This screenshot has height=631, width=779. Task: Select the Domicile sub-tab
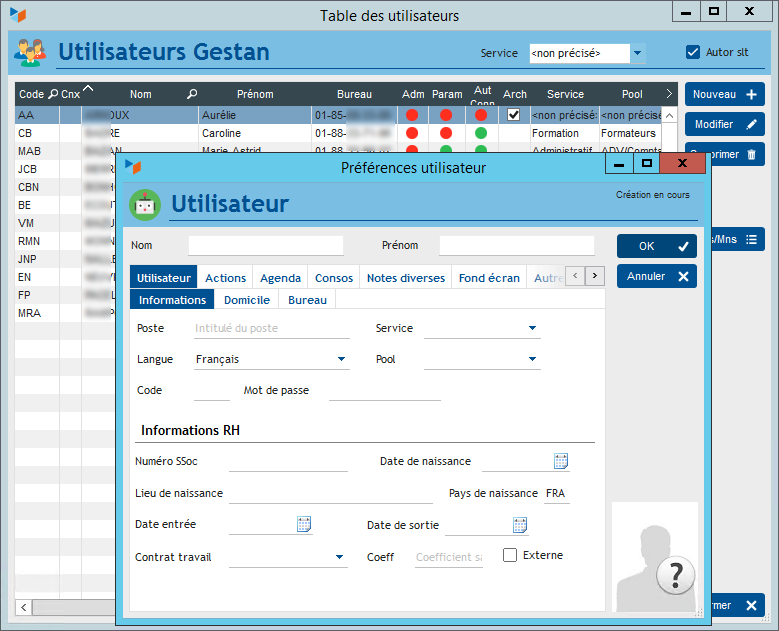[246, 300]
